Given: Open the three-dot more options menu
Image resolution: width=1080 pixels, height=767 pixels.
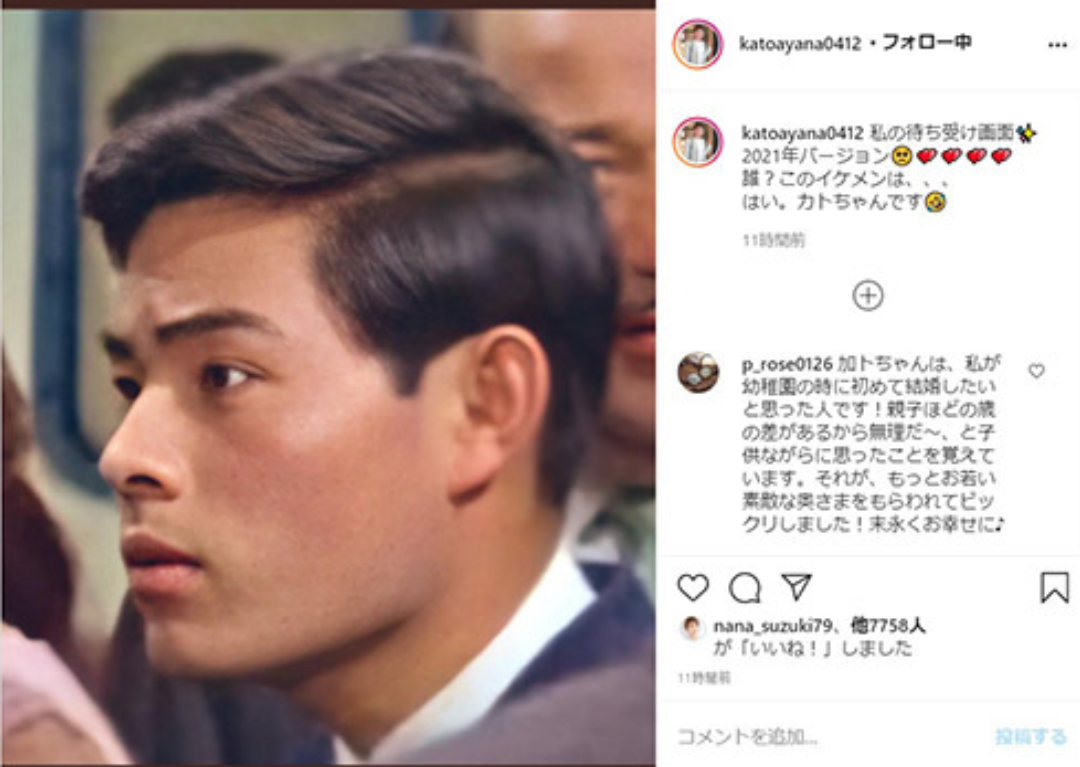Looking at the screenshot, I should pos(1057,45).
